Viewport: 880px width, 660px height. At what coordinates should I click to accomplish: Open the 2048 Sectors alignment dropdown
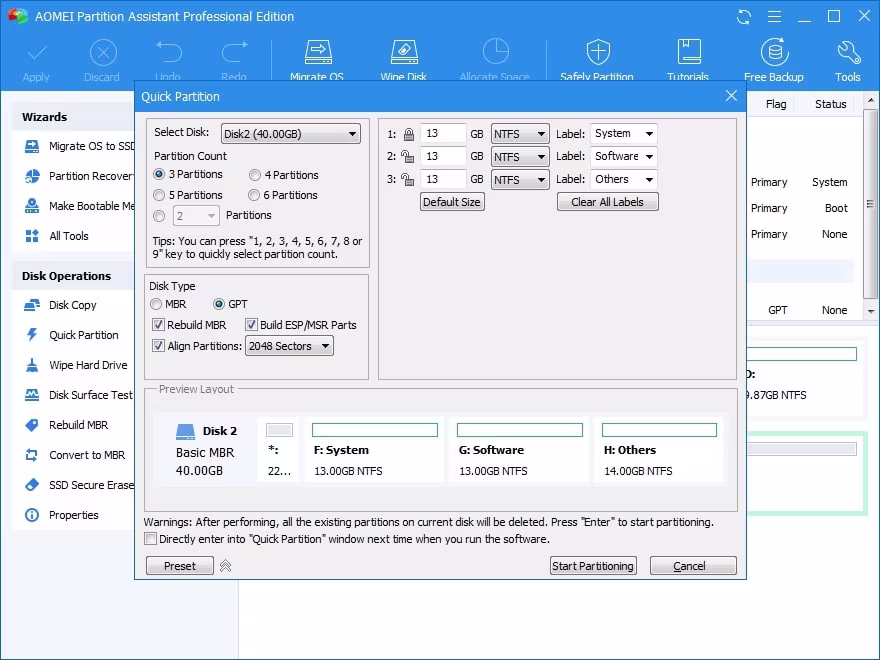pyautogui.click(x=289, y=346)
